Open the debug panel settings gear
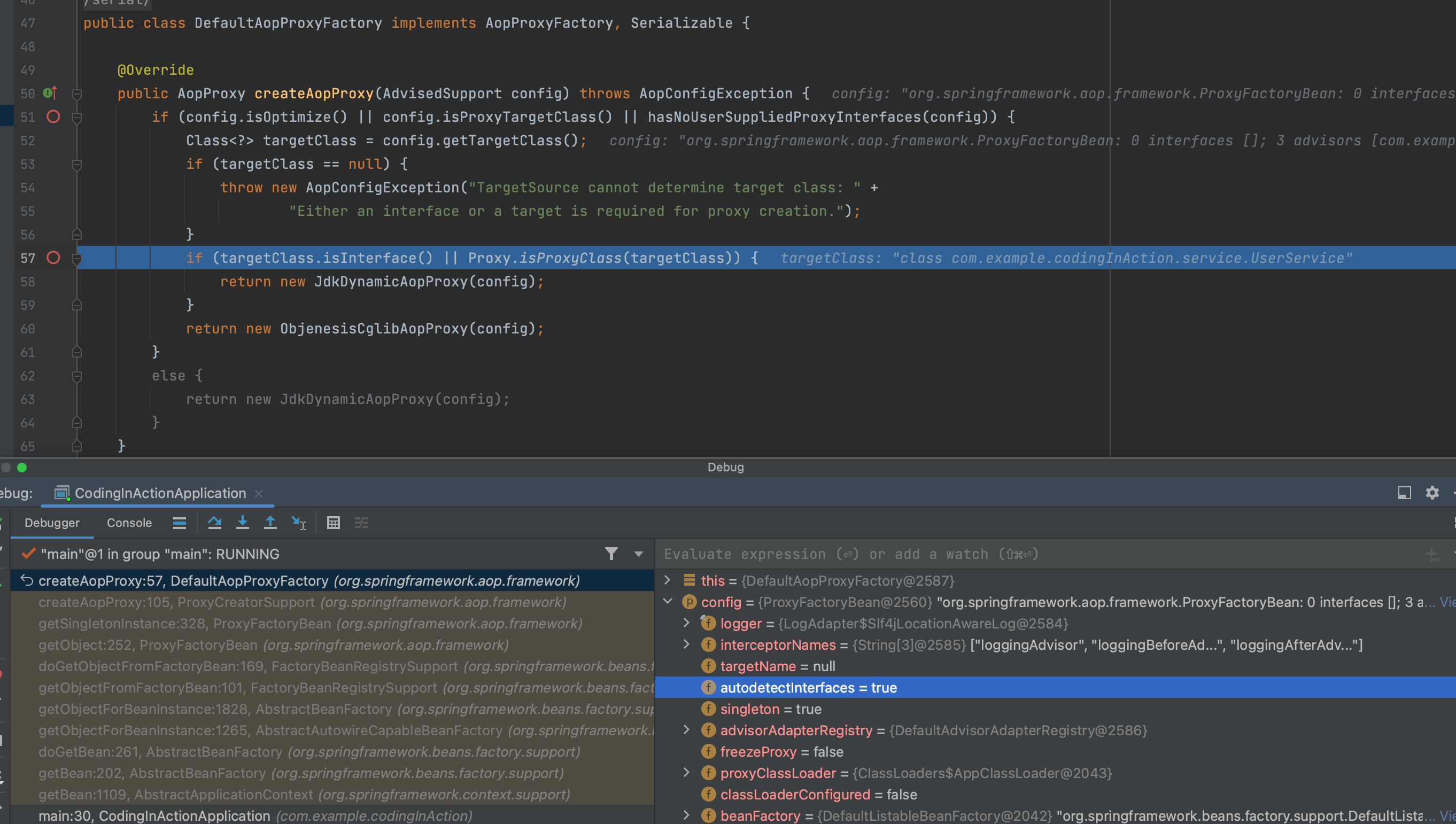The image size is (1456, 824). (x=1431, y=493)
